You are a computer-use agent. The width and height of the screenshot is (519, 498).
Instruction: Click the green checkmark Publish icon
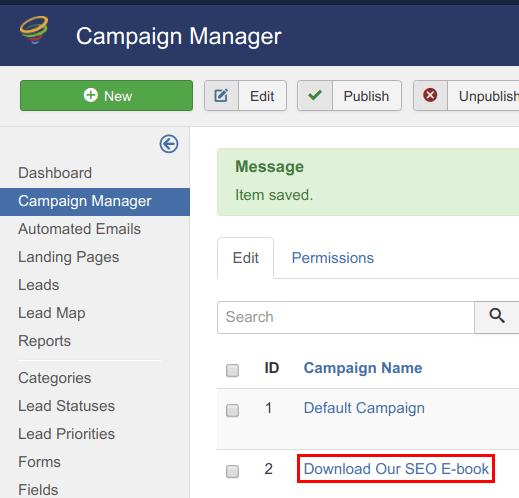[x=315, y=95]
